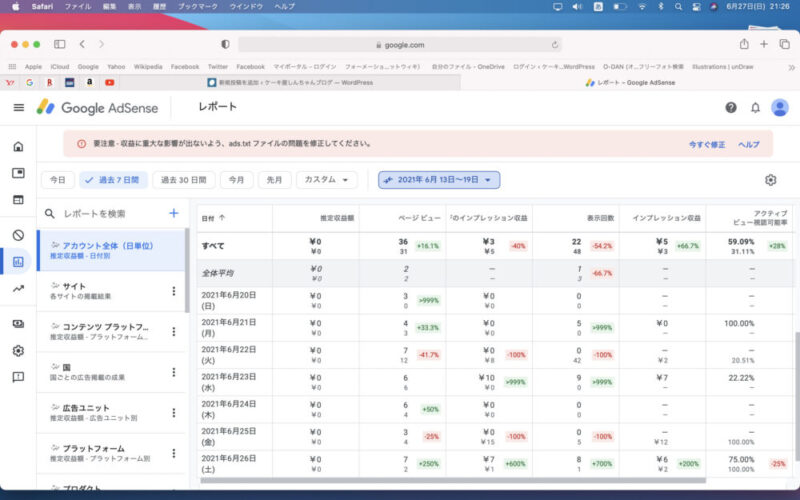Click macOS Wi-Fi status icon
Viewport: 800px width, 500px height.
pyautogui.click(x=642, y=7)
